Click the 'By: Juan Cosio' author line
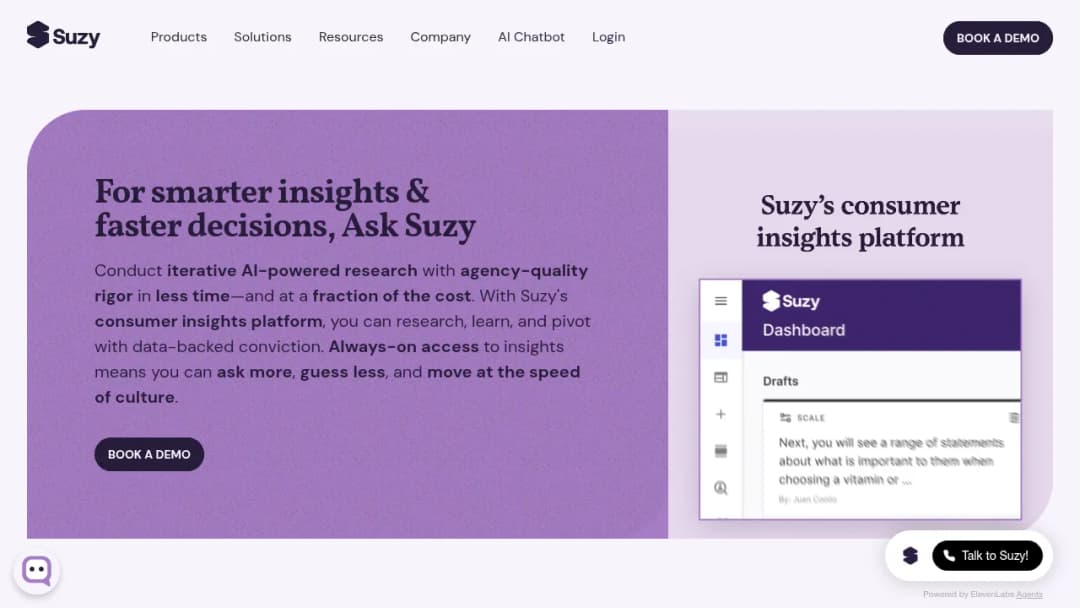 [x=807, y=499]
